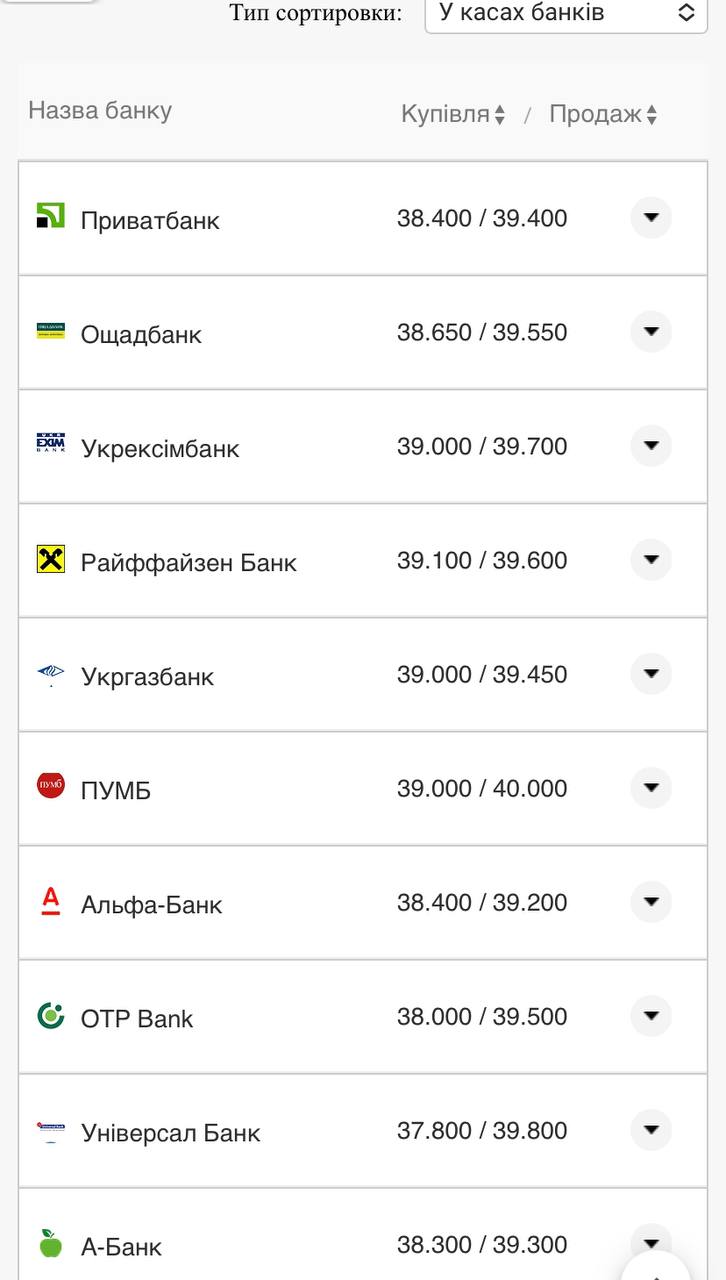Open the sort type dropdown
This screenshot has height=1280, width=726.
pyautogui.click(x=566, y=13)
